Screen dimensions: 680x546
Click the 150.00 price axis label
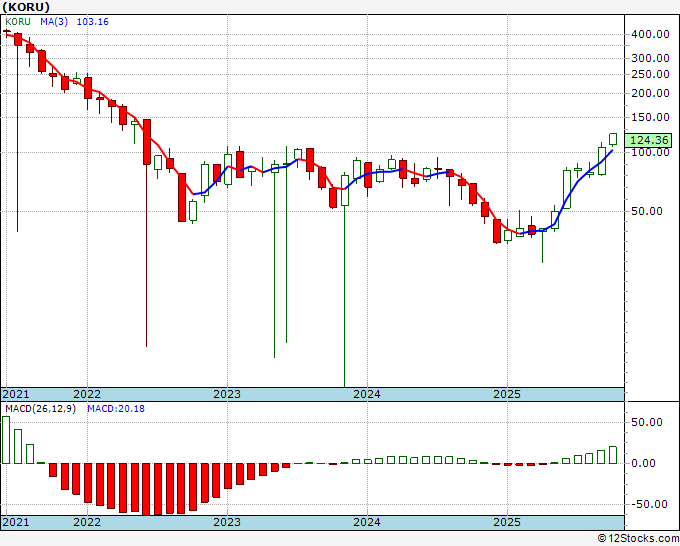pos(649,117)
